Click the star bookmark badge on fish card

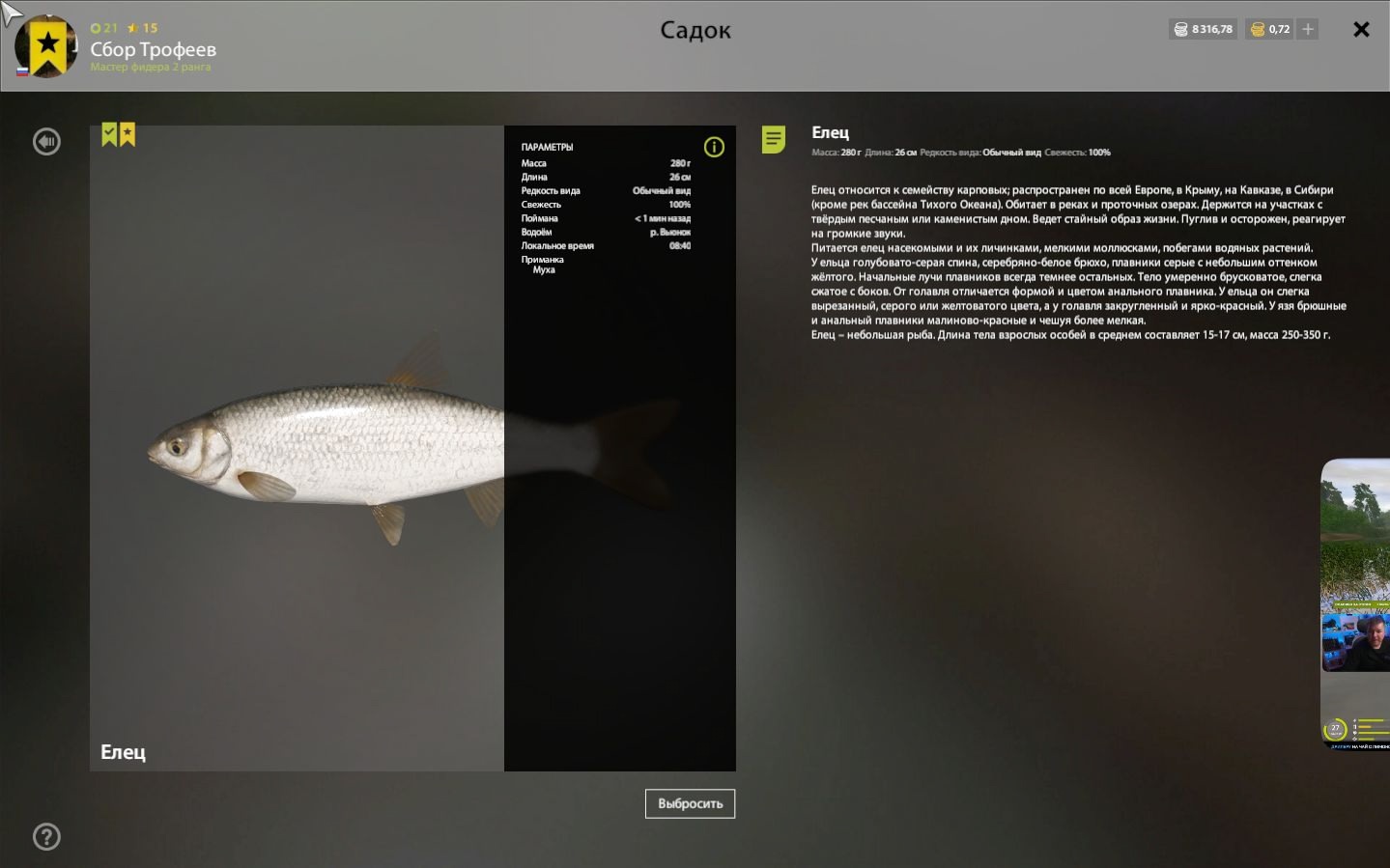pos(128,134)
